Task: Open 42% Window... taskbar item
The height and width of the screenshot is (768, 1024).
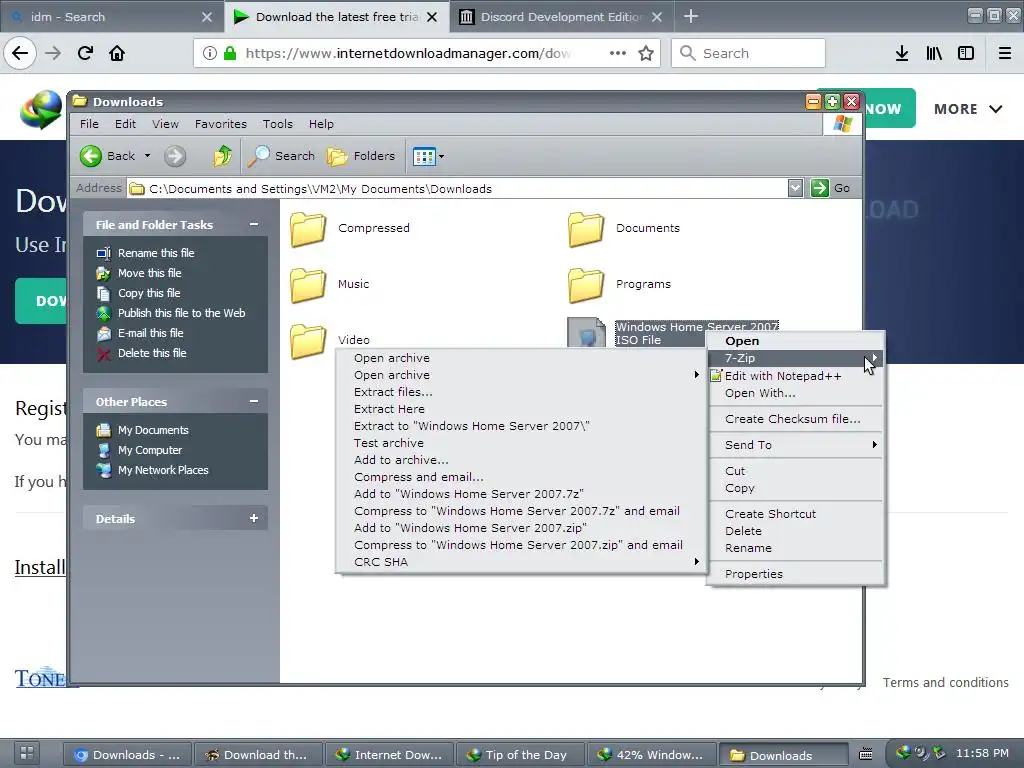Action: [652, 755]
